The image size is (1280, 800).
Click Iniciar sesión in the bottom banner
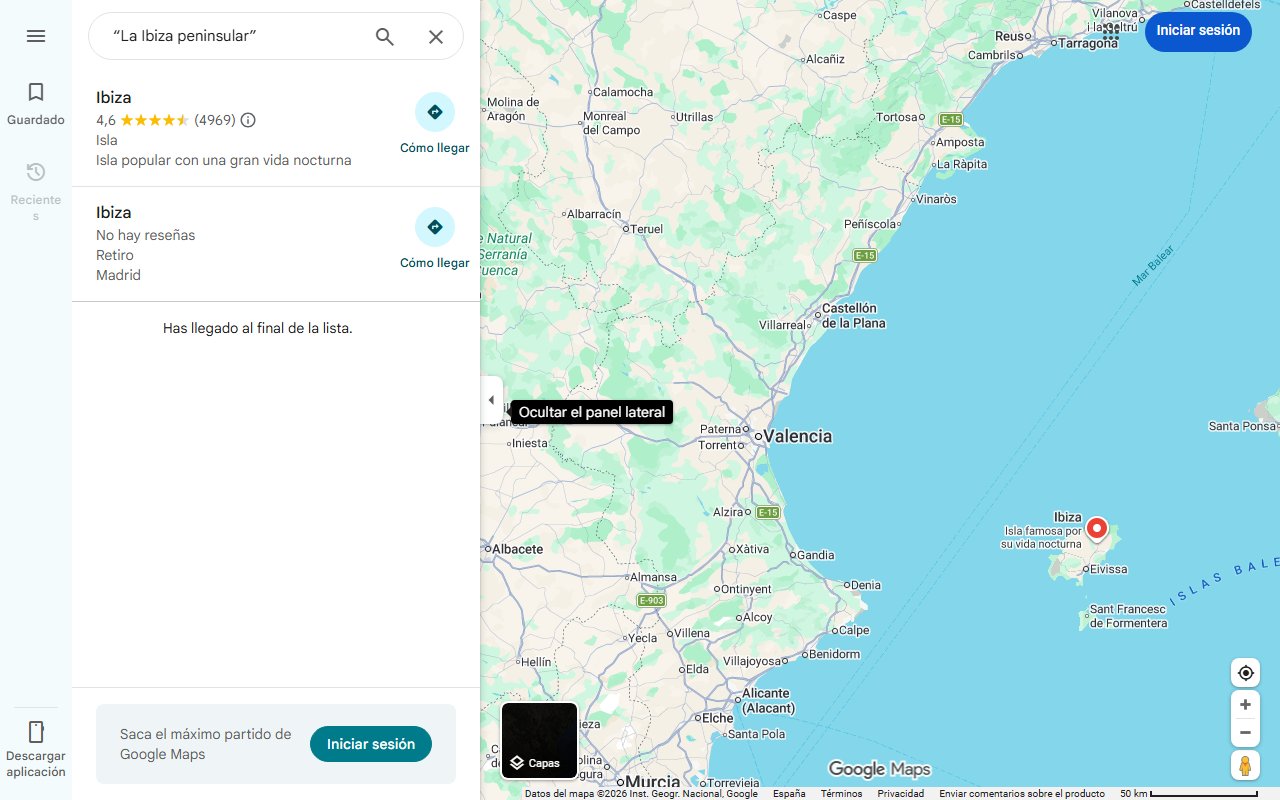(370, 744)
